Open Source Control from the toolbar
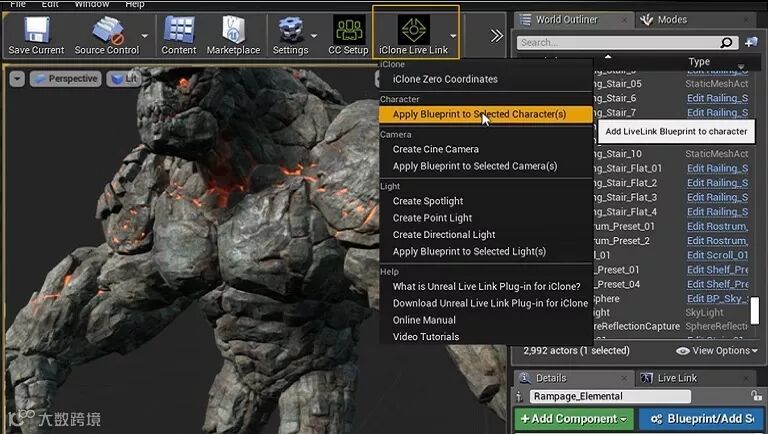This screenshot has height=434, width=768. click(107, 35)
